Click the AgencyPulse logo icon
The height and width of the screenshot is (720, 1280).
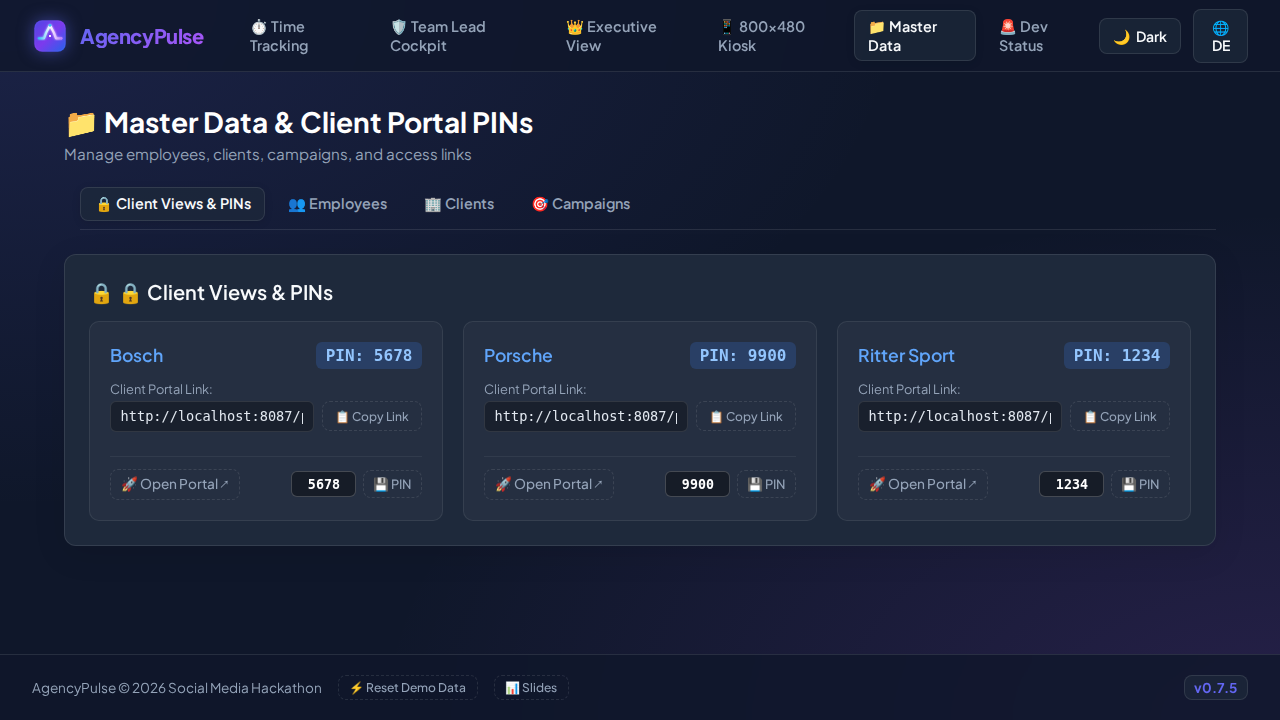(x=50, y=36)
